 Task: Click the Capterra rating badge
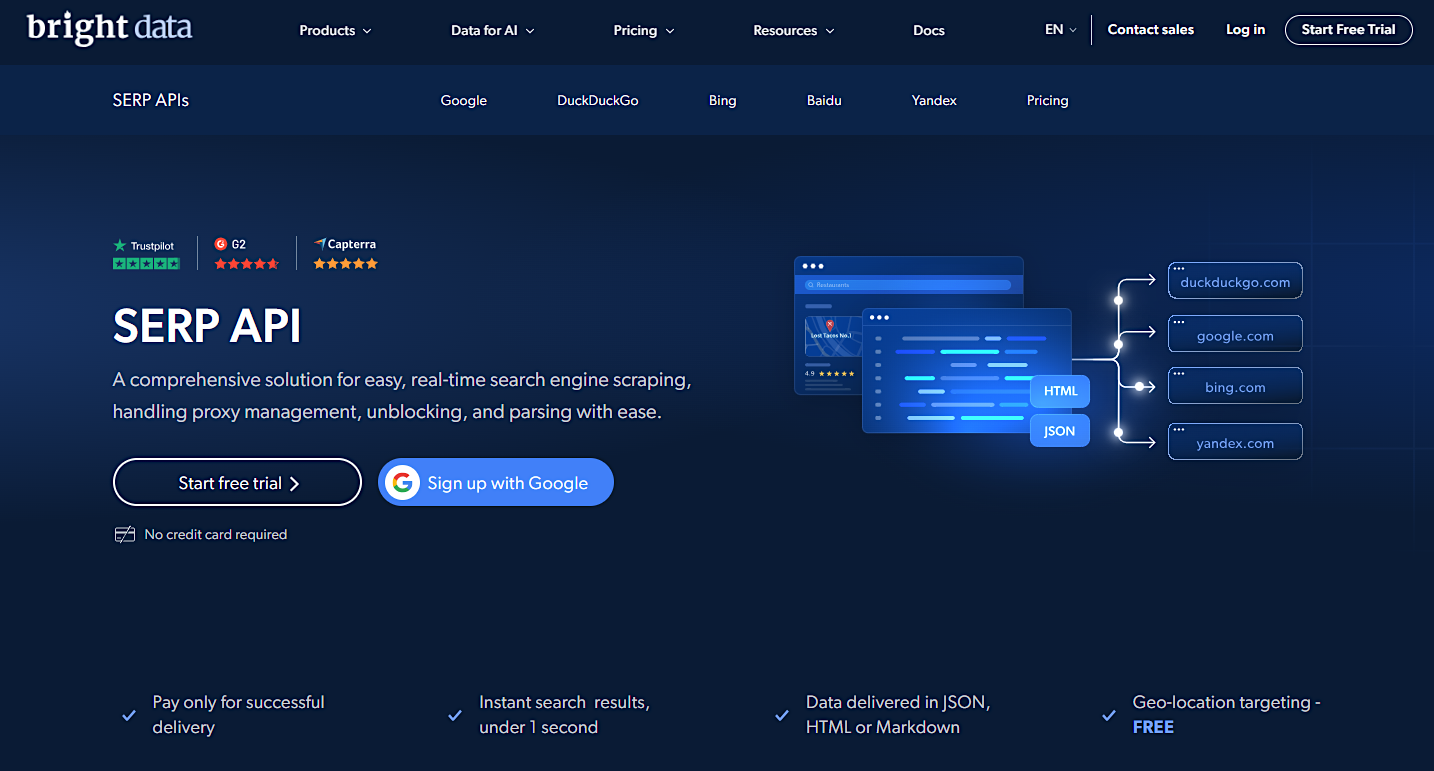345,254
